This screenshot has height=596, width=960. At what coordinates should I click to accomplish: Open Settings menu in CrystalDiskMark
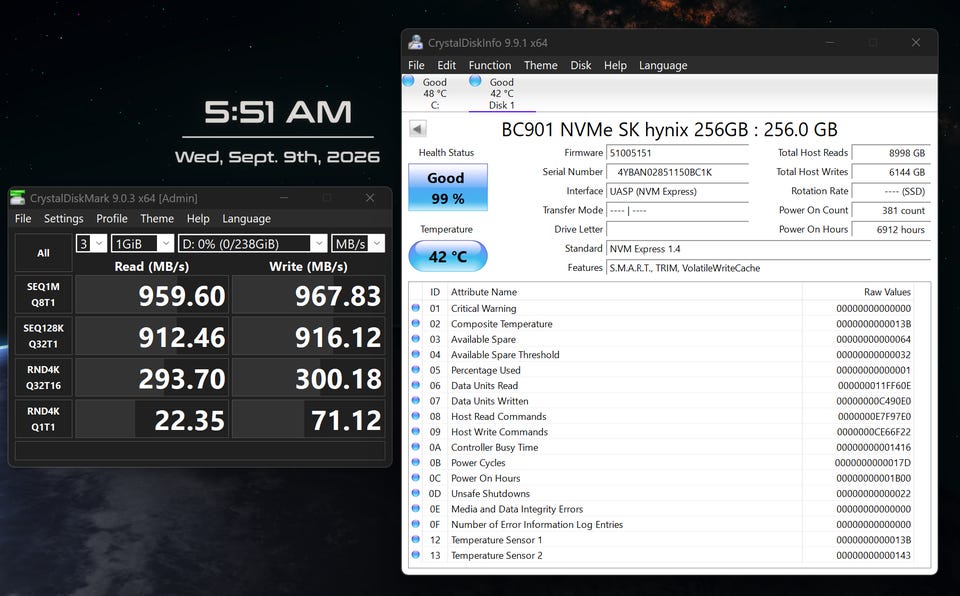(x=63, y=218)
